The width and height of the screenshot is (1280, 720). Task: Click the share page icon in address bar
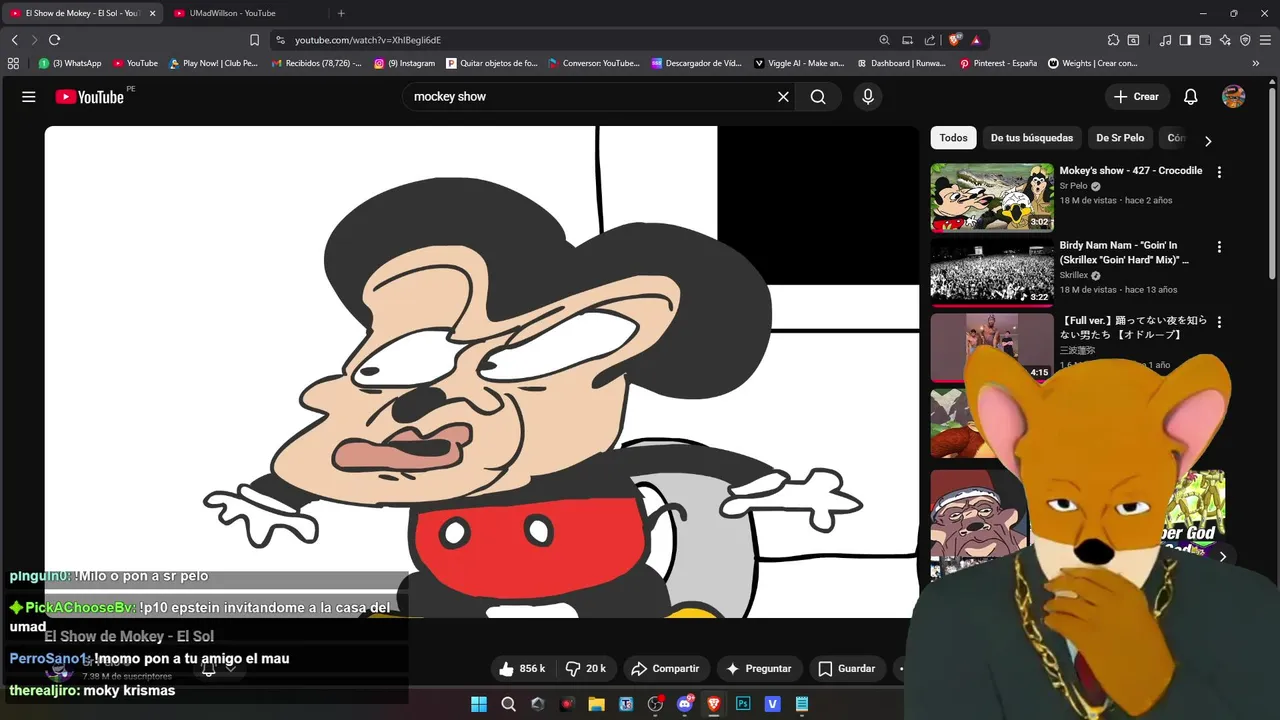click(x=930, y=40)
